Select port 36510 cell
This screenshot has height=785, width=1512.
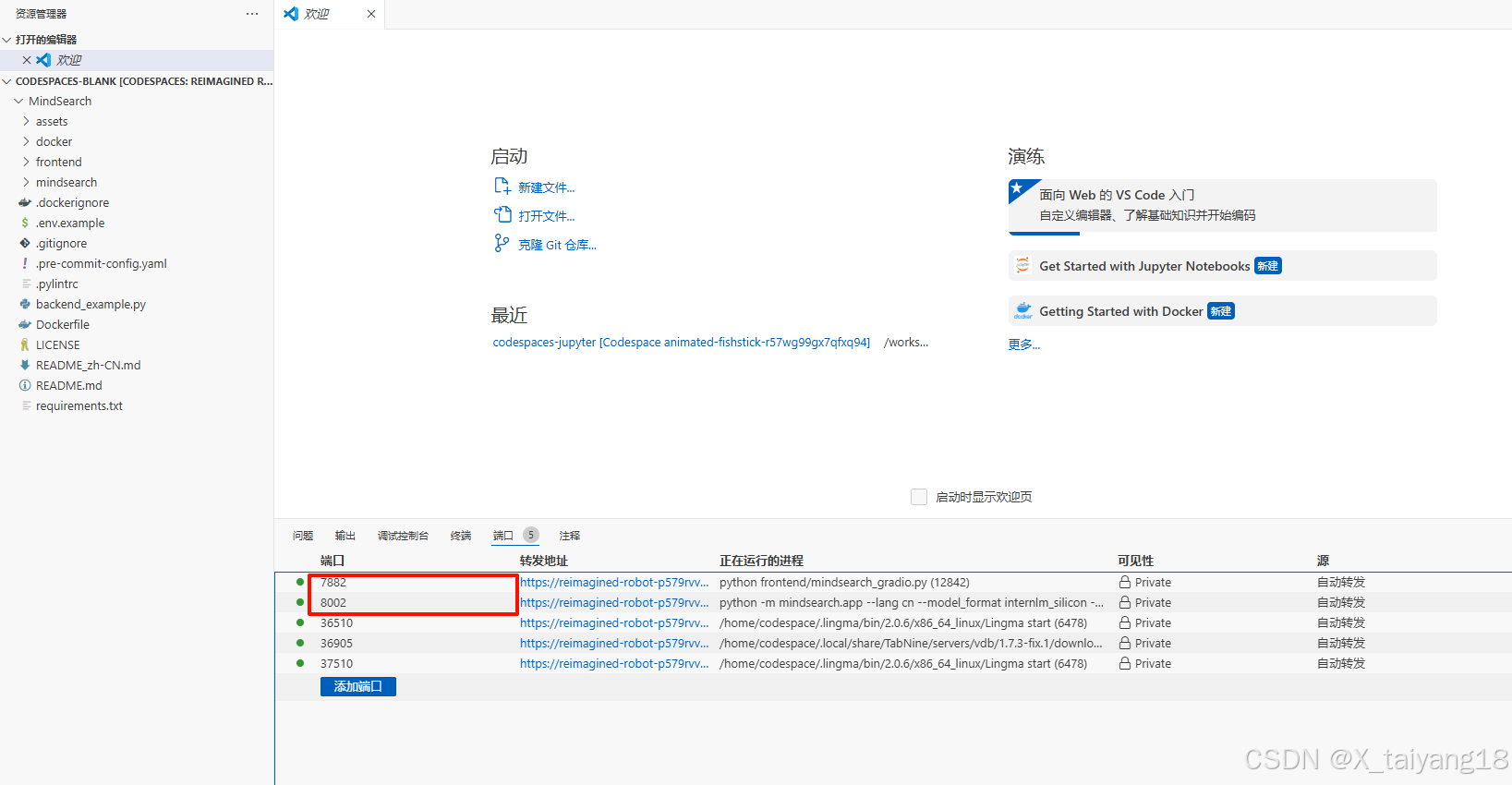point(336,623)
